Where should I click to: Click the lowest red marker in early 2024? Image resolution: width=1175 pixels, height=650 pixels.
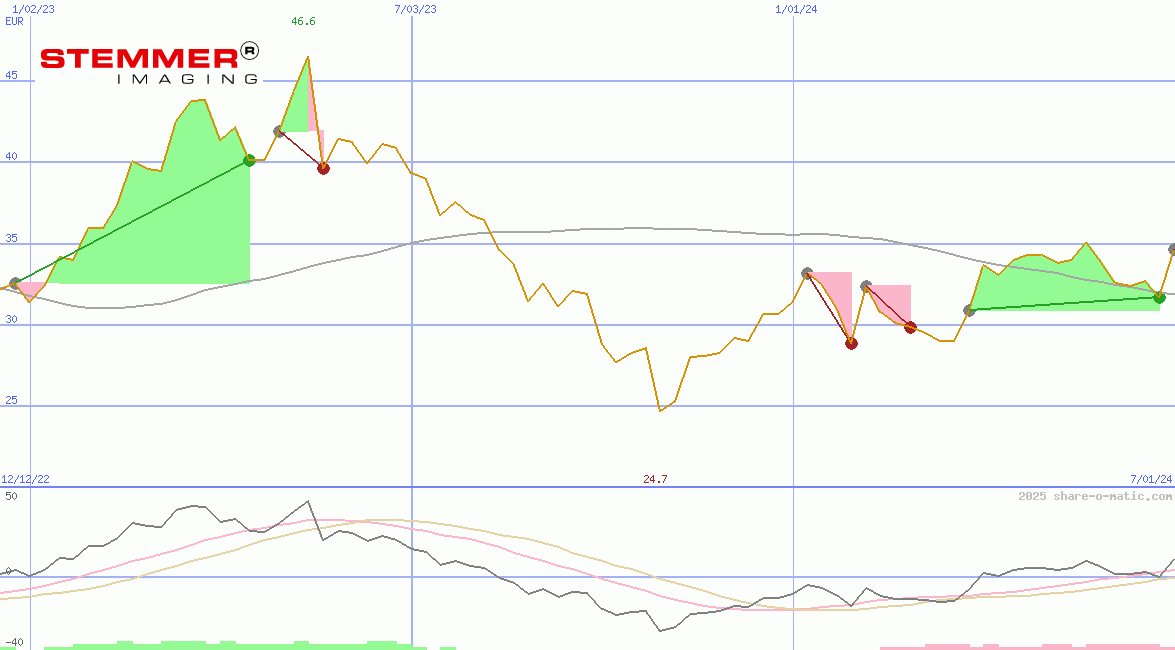pyautogui.click(x=851, y=343)
